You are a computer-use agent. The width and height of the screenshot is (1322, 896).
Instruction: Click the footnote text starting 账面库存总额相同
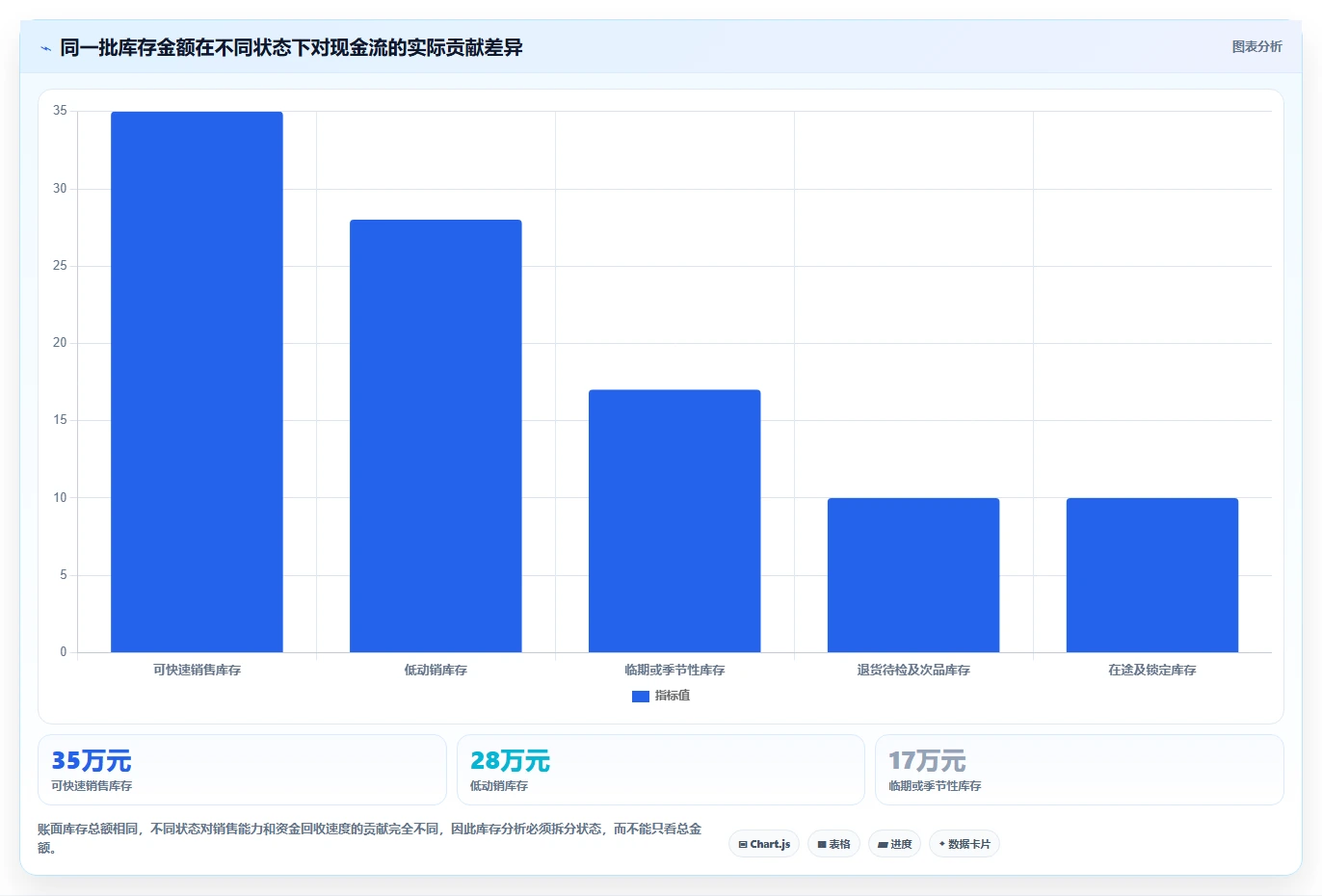pyautogui.click(x=369, y=838)
